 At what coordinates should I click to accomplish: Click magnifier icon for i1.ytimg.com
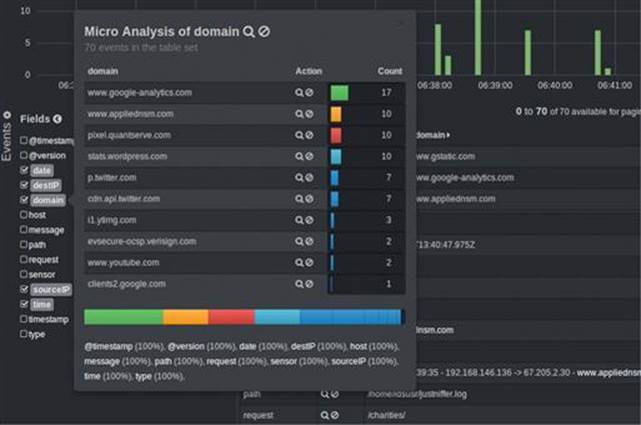[x=299, y=220]
